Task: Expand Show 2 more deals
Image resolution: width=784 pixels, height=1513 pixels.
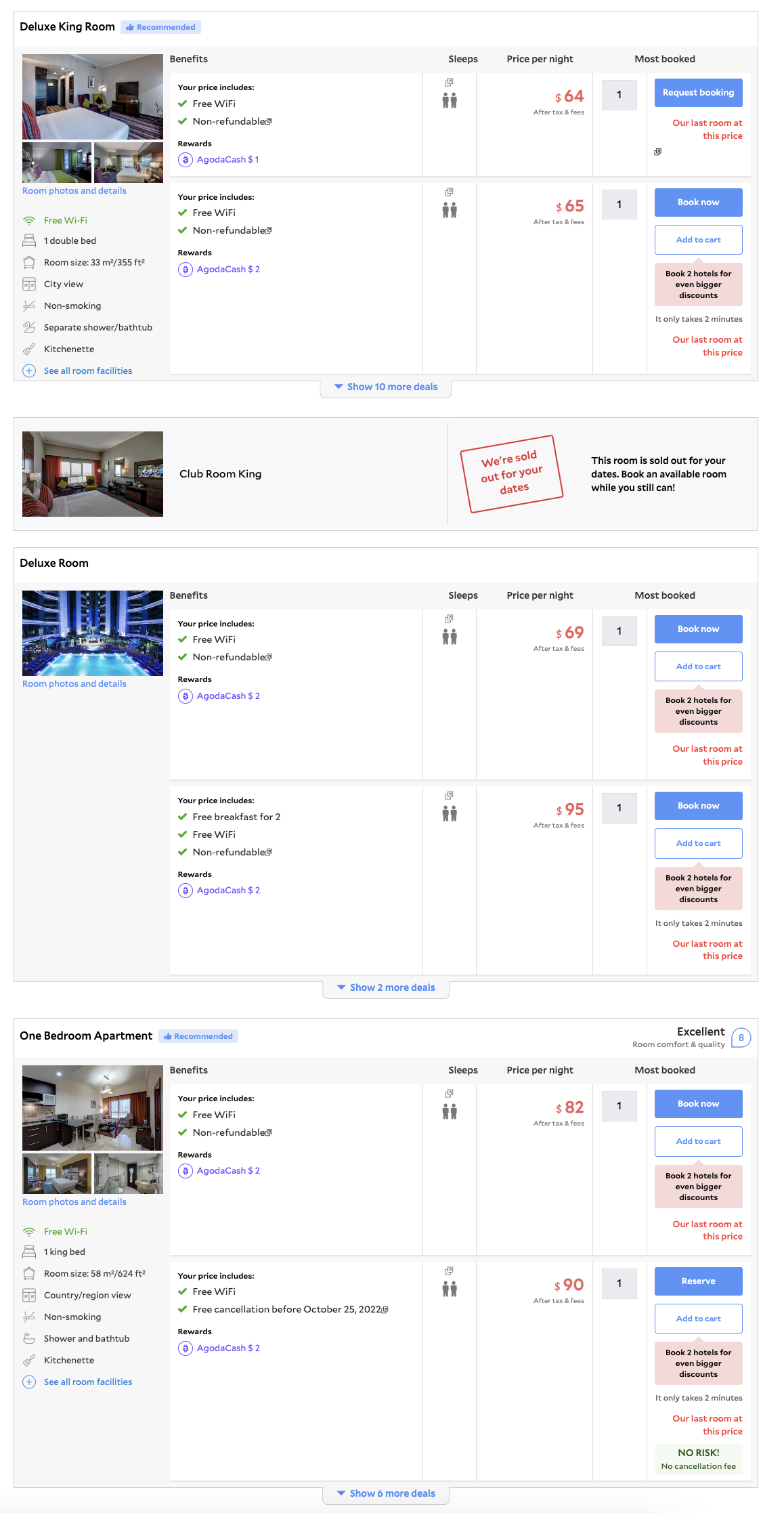Action: (x=386, y=987)
